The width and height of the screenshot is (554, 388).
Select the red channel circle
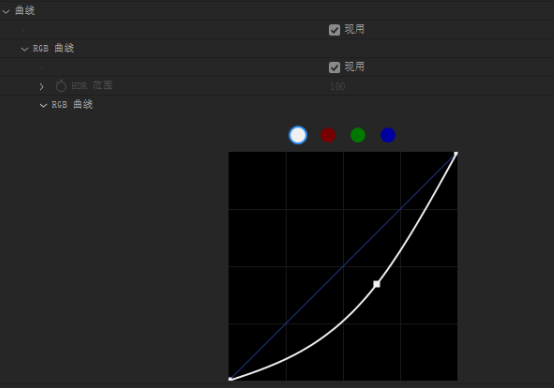point(328,135)
